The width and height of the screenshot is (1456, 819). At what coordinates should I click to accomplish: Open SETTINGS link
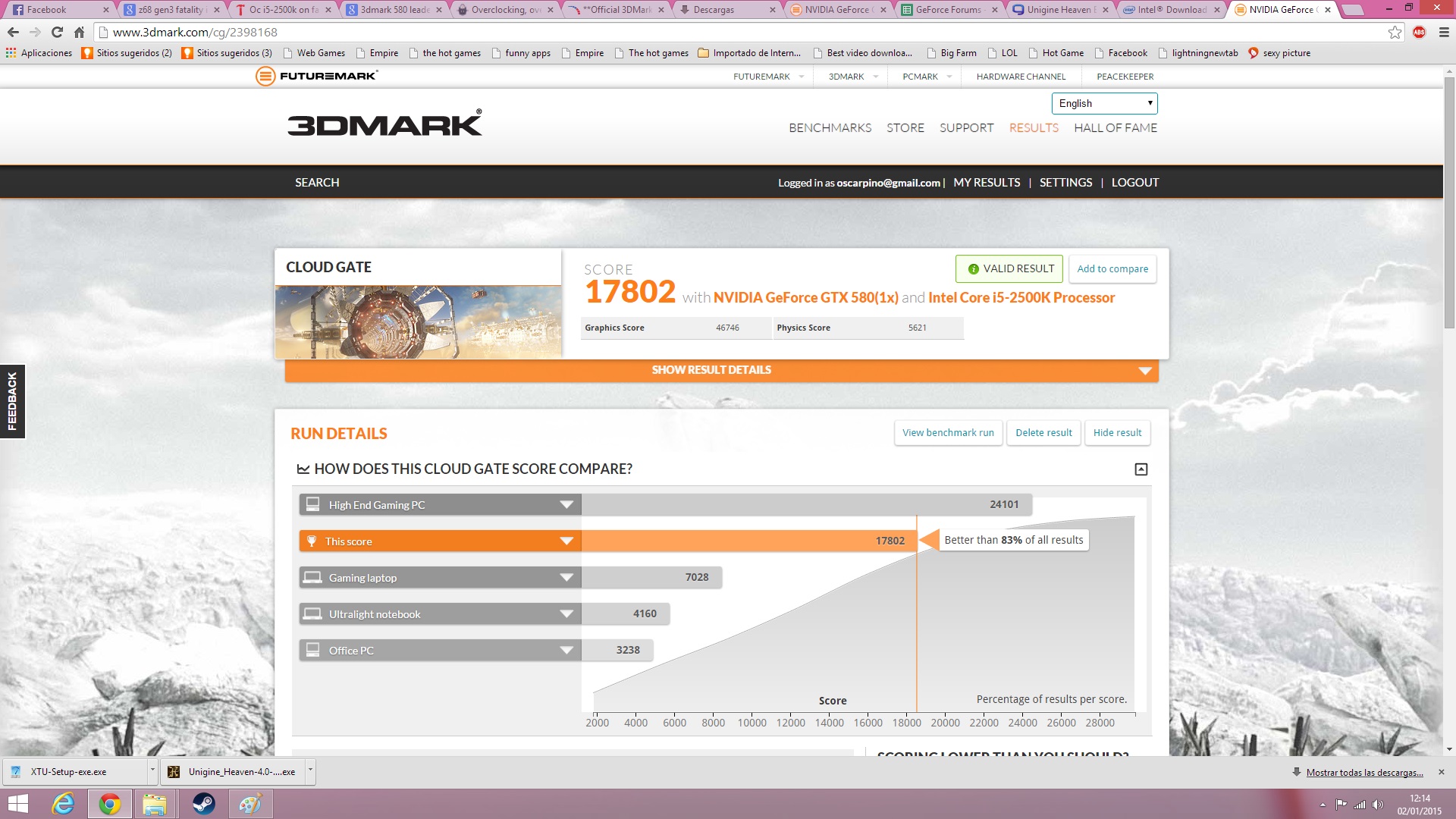tap(1065, 183)
